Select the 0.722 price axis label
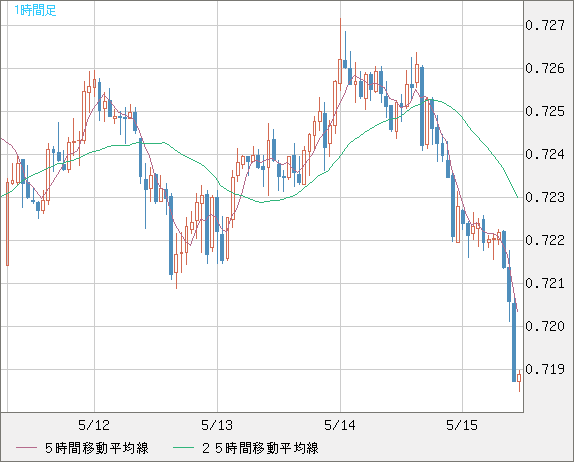The width and height of the screenshot is (574, 462). [x=545, y=240]
